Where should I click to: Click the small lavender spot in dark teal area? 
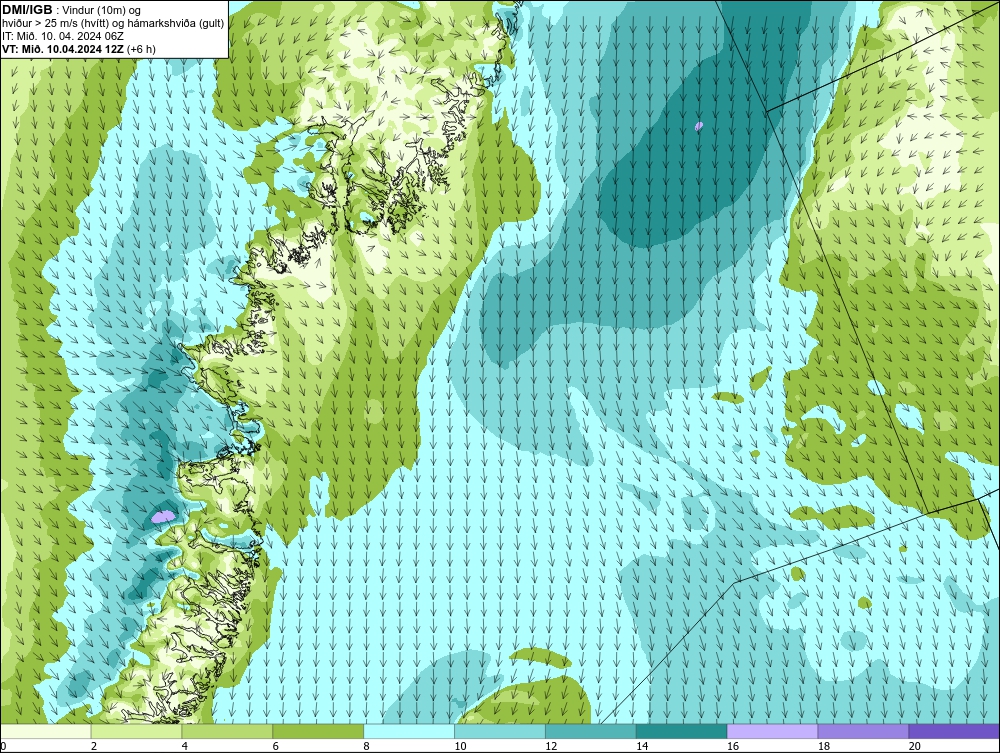pos(699,126)
